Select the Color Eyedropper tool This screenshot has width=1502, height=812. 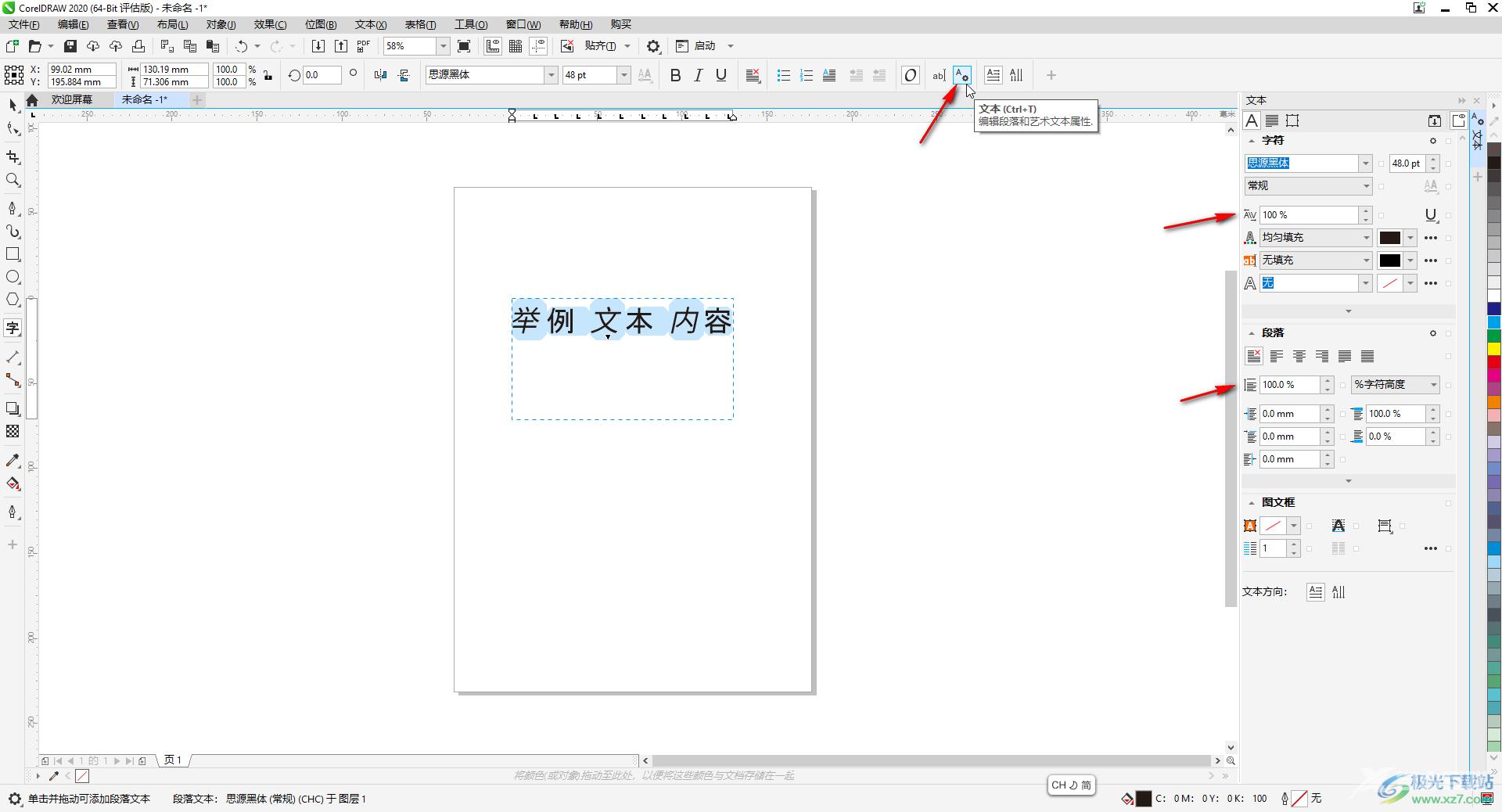click(13, 460)
